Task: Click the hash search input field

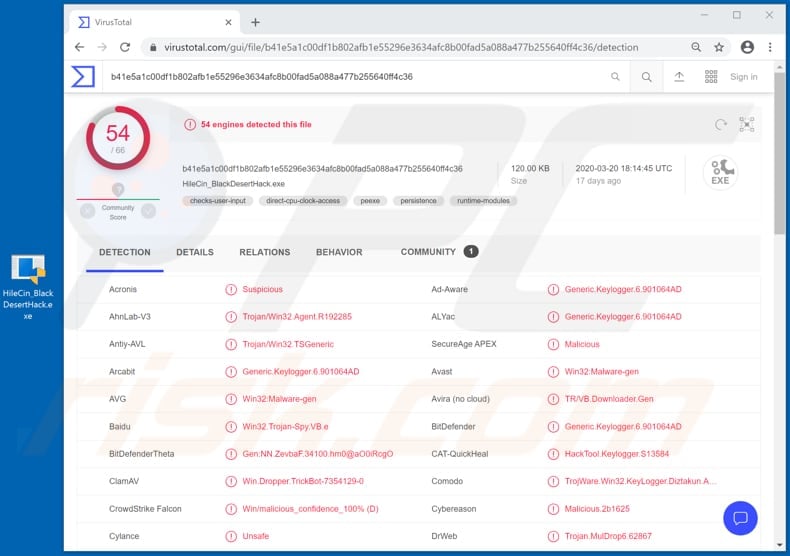Action: tap(353, 77)
